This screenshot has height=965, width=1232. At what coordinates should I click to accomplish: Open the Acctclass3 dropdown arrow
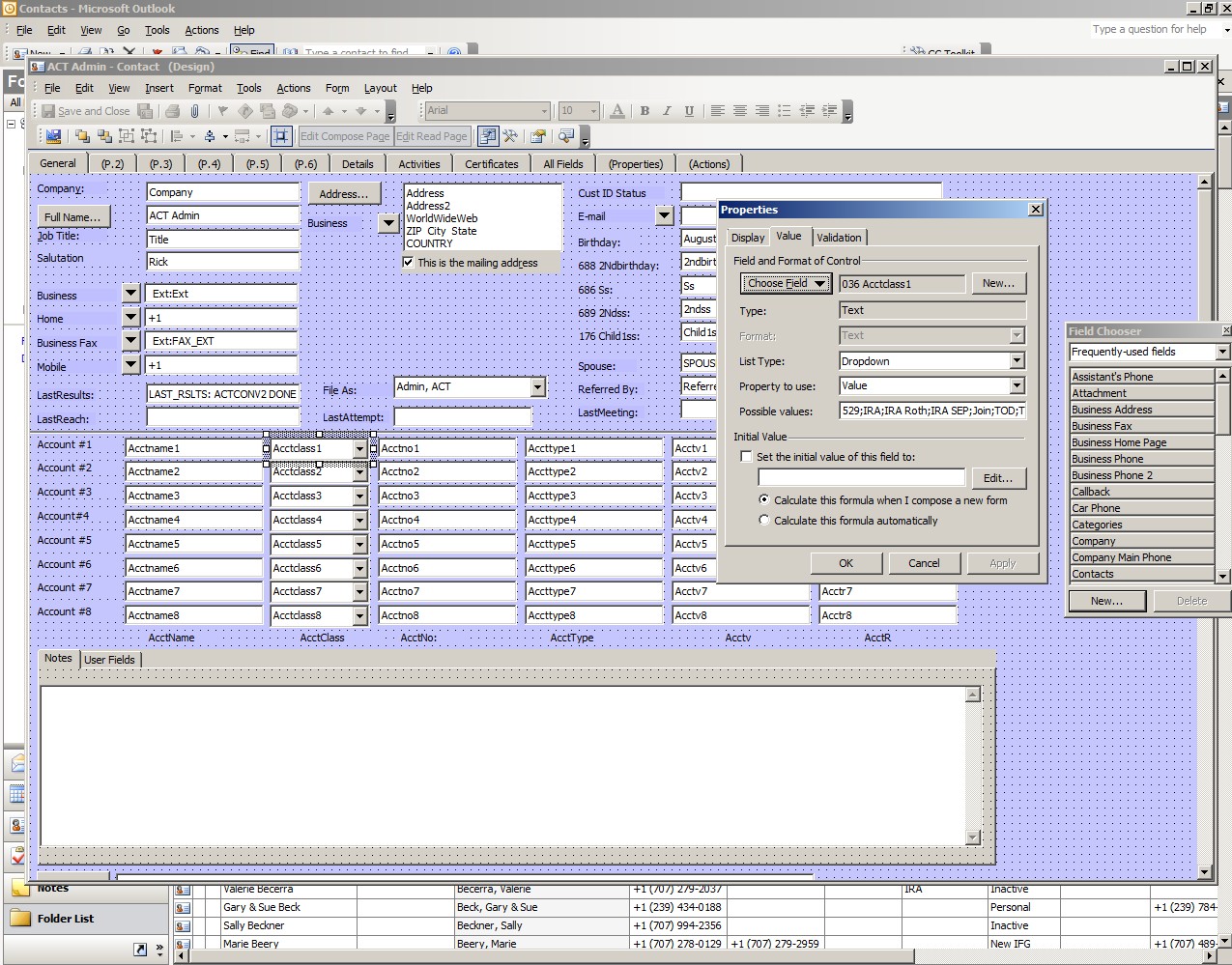359,497
